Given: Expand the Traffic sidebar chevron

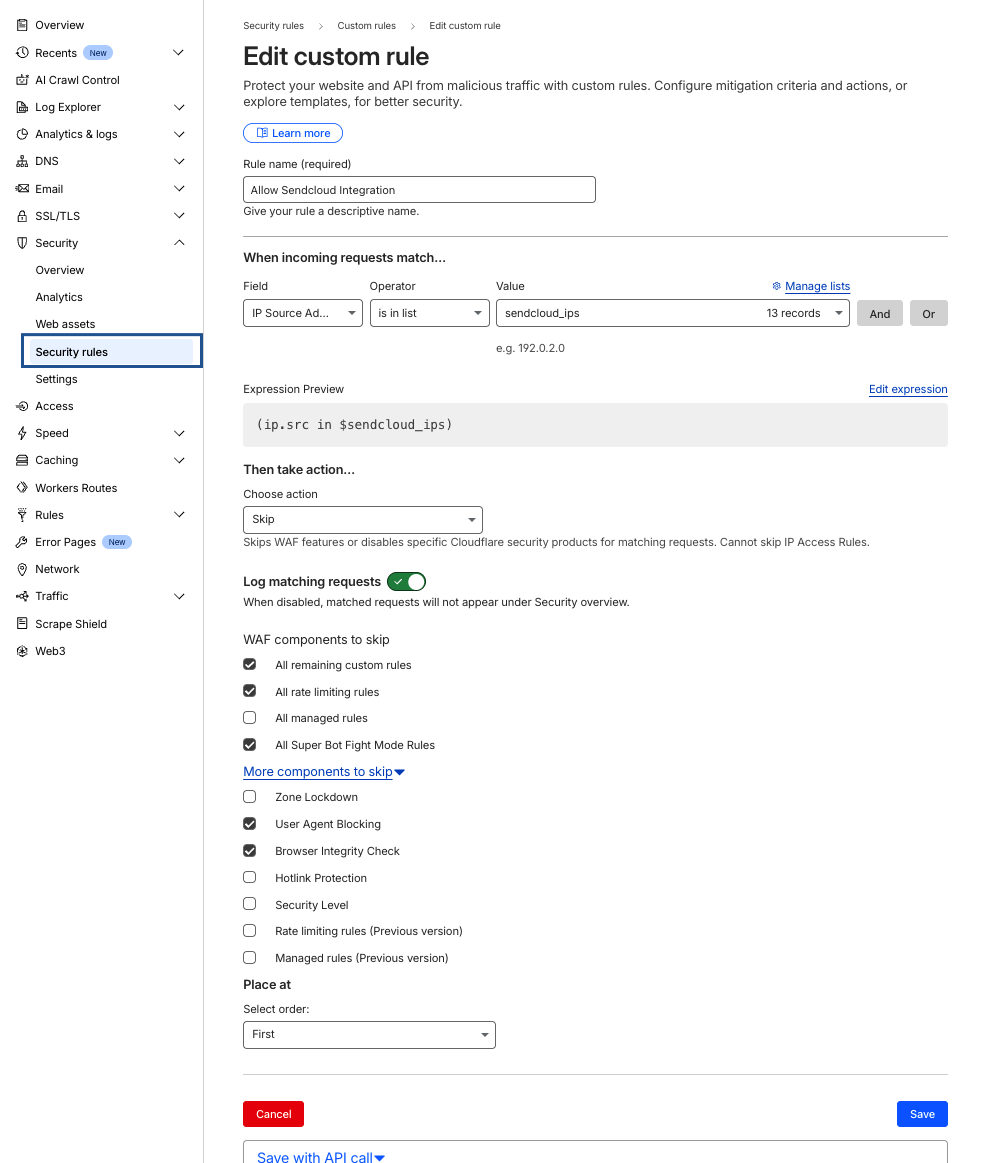Looking at the screenshot, I should point(179,596).
